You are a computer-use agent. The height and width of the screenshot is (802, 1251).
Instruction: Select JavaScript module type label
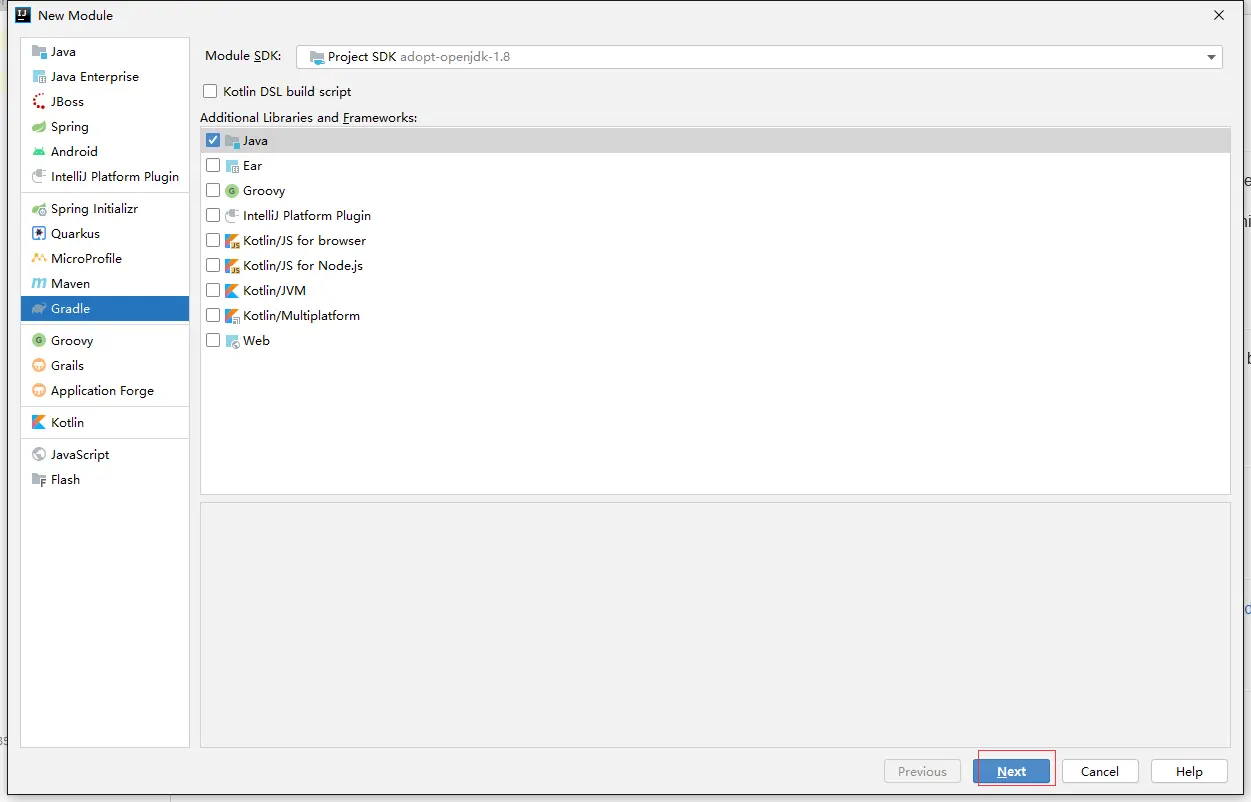click(x=80, y=455)
